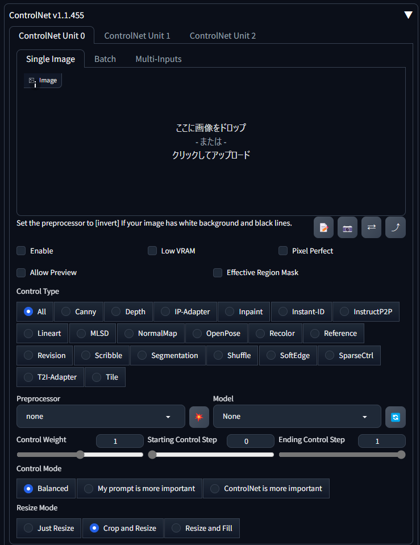
Task: Select the MLSD control type
Action: tap(93, 333)
